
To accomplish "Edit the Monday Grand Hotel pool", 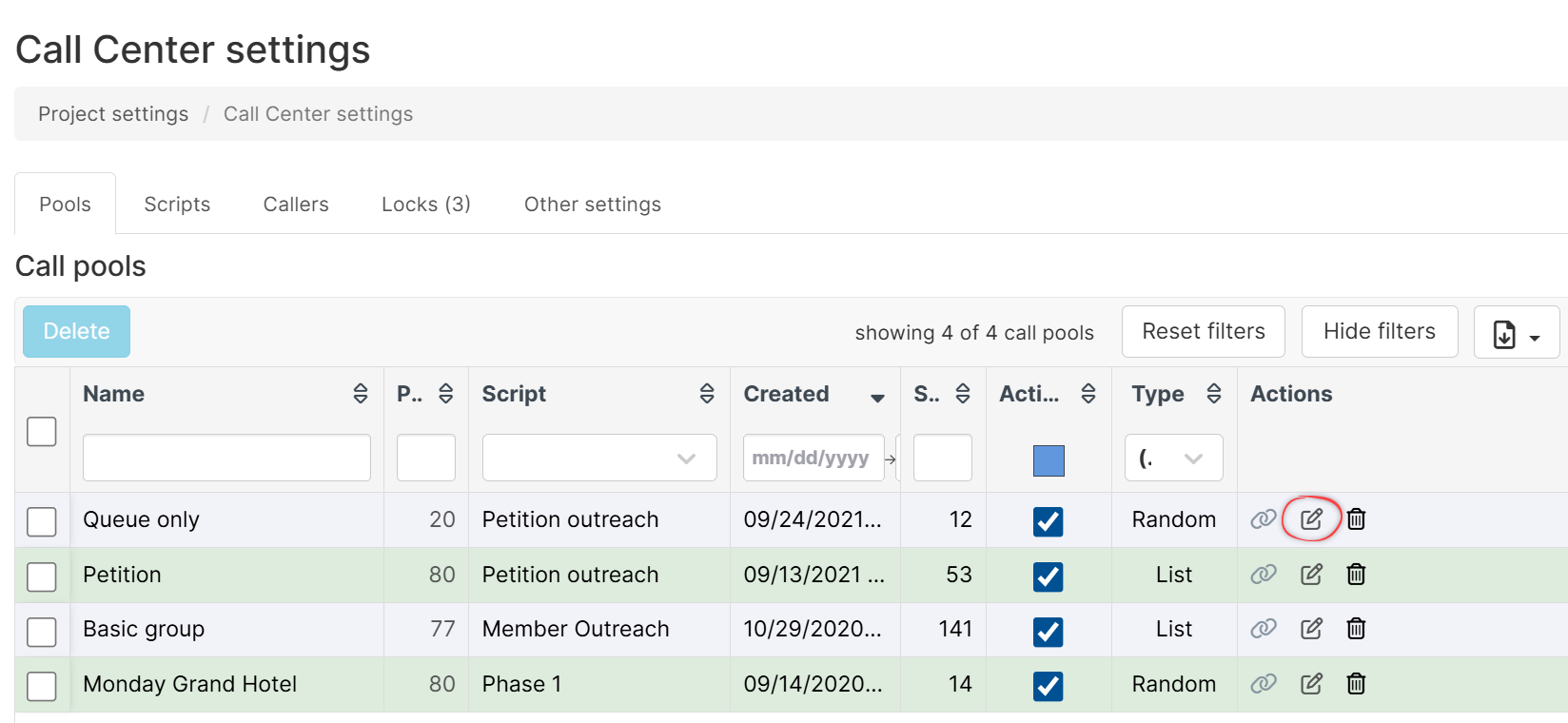I will pos(1311,684).
